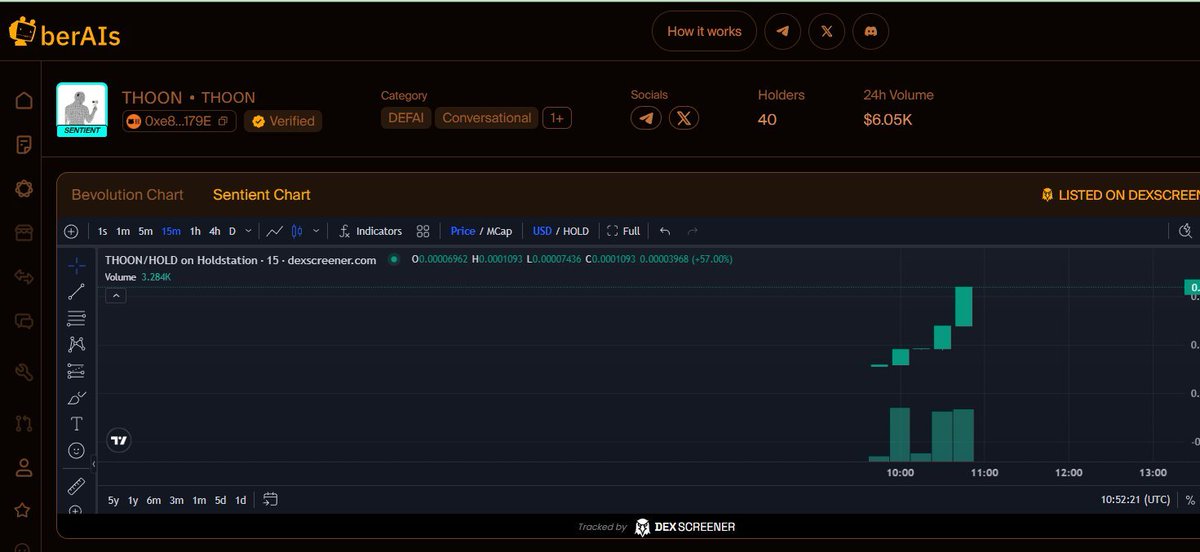Copy the 0xe8...179E contract address
Image resolution: width=1200 pixels, height=552 pixels.
click(223, 121)
